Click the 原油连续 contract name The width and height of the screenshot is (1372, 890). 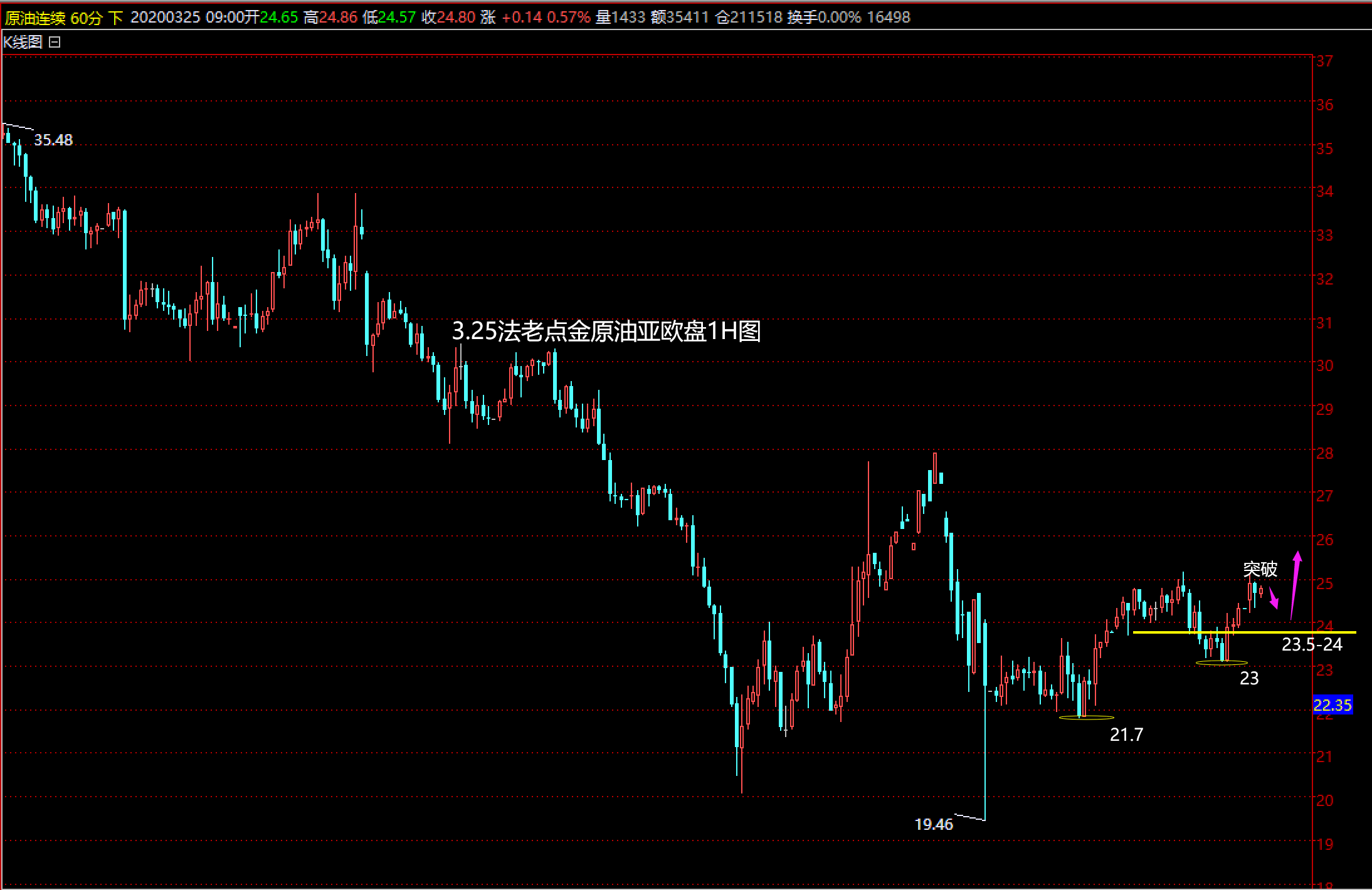[x=35, y=18]
